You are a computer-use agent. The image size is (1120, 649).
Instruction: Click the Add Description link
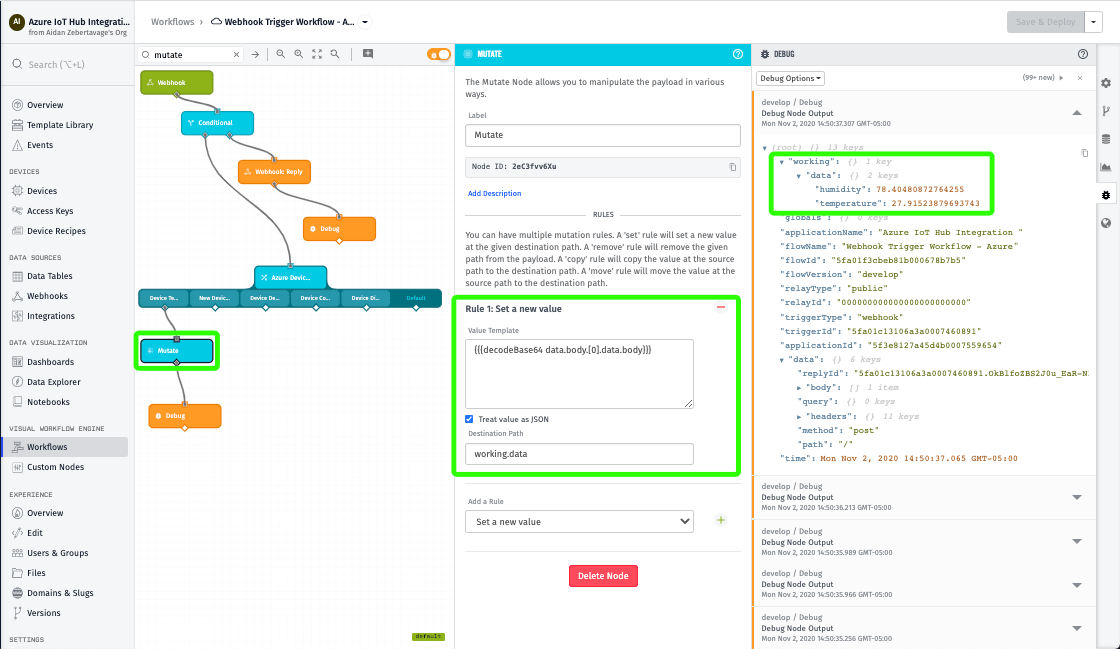[x=494, y=193]
